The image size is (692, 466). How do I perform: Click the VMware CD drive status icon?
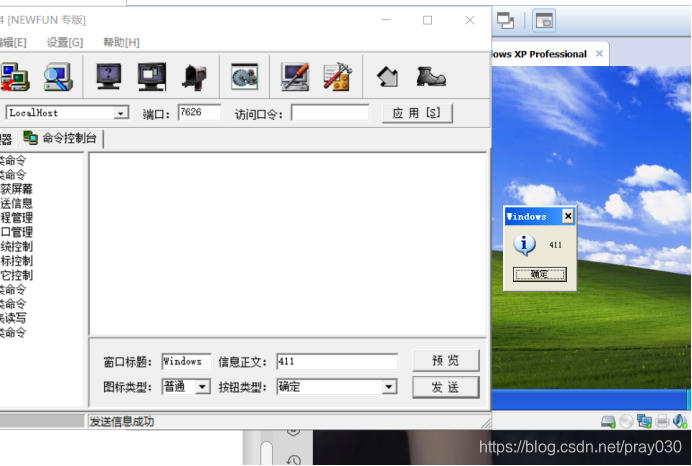626,421
